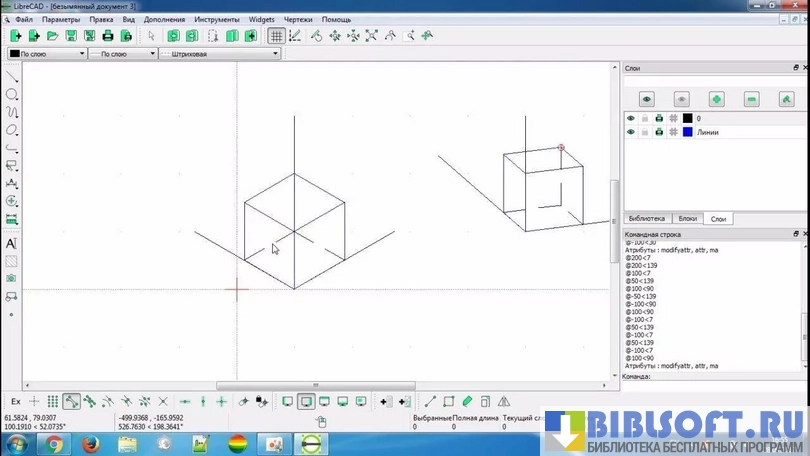Viewport: 810px width, 456px height.
Task: Click the Open file folder icon
Action: click(x=52, y=36)
